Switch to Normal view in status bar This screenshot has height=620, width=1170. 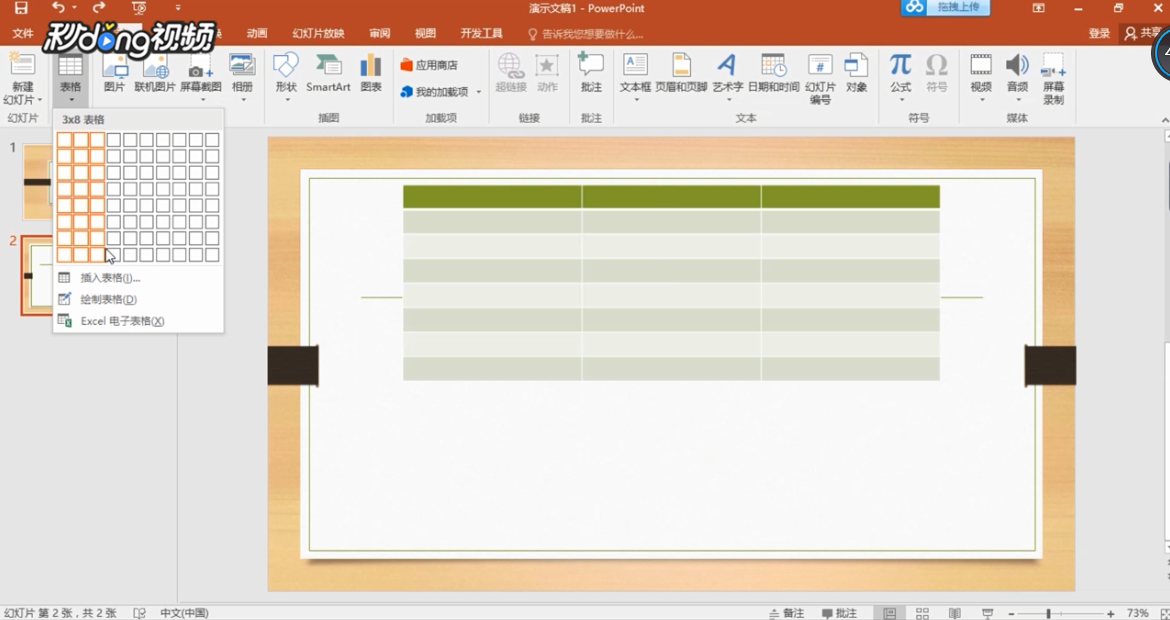889,613
